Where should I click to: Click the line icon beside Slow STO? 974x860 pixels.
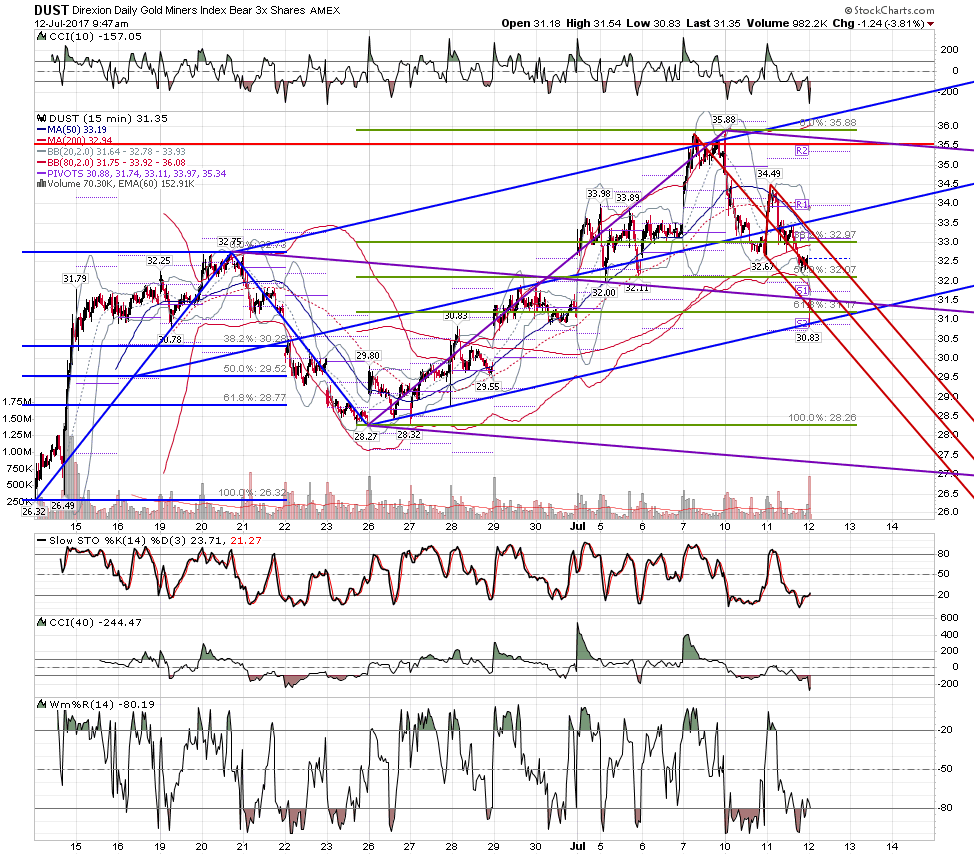click(42, 541)
